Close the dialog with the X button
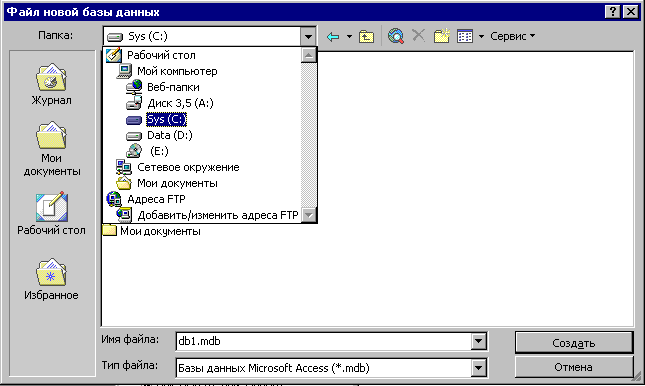Viewport: 645px width, 386px height. tap(630, 12)
